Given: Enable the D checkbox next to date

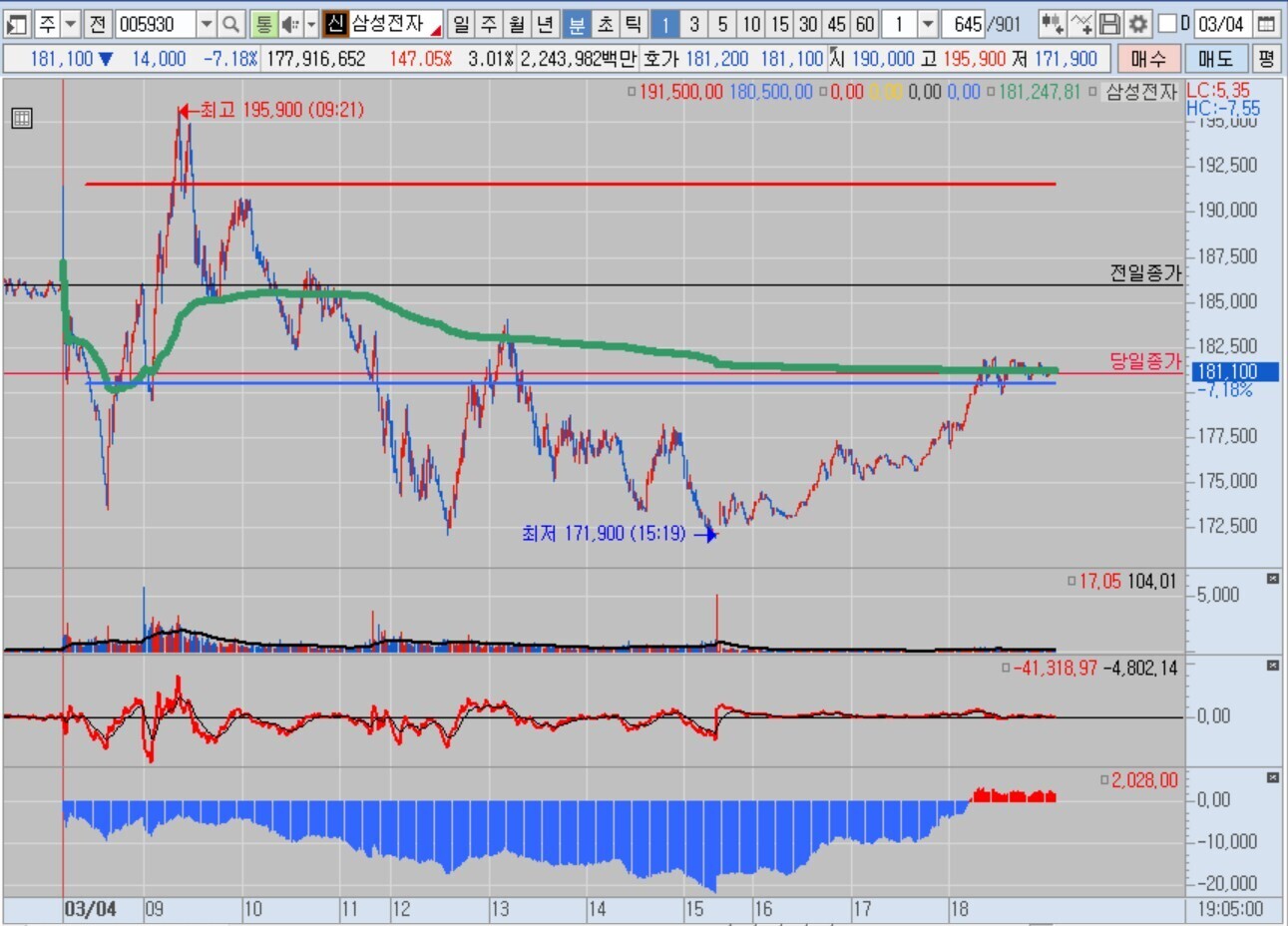Looking at the screenshot, I should [1167, 23].
